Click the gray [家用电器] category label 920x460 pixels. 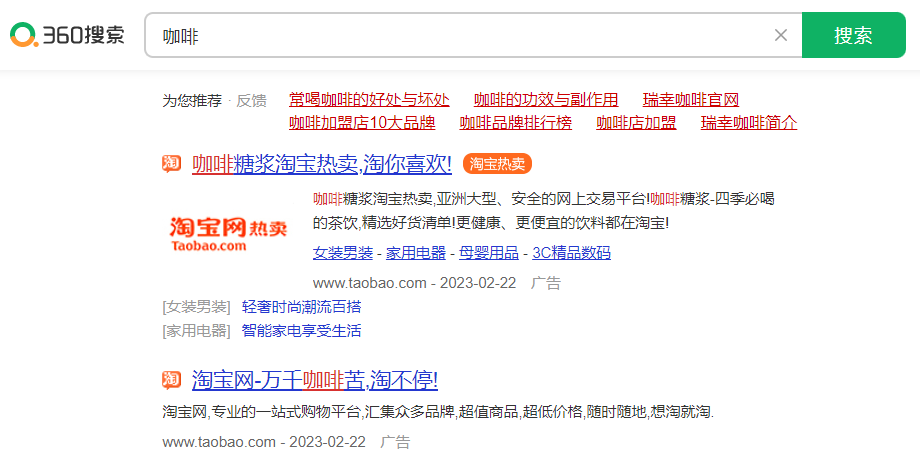(x=197, y=331)
